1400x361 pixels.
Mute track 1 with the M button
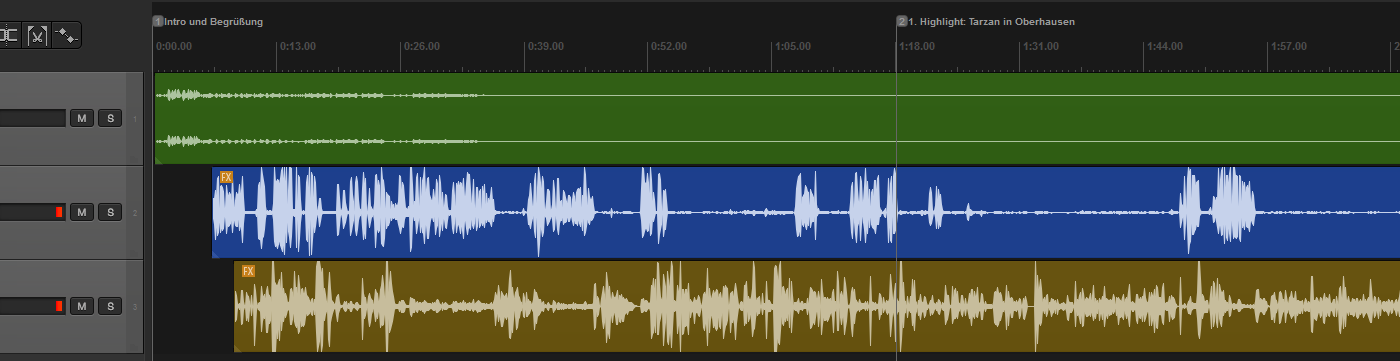click(81, 119)
